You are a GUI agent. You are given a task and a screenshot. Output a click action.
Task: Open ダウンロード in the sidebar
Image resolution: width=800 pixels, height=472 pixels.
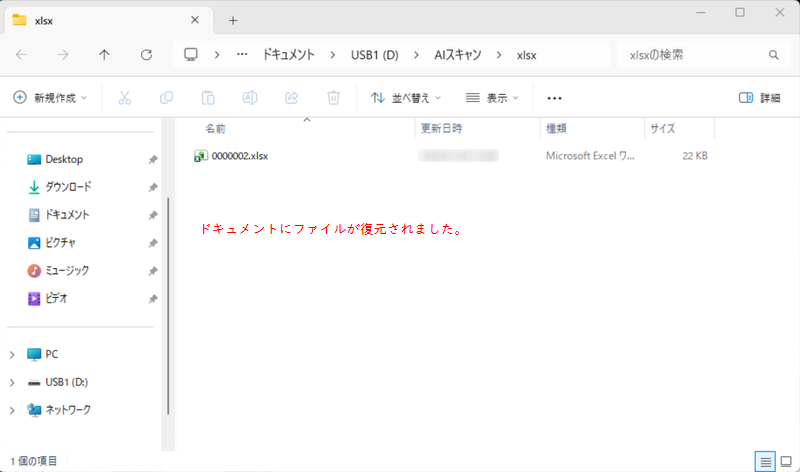click(x=67, y=187)
